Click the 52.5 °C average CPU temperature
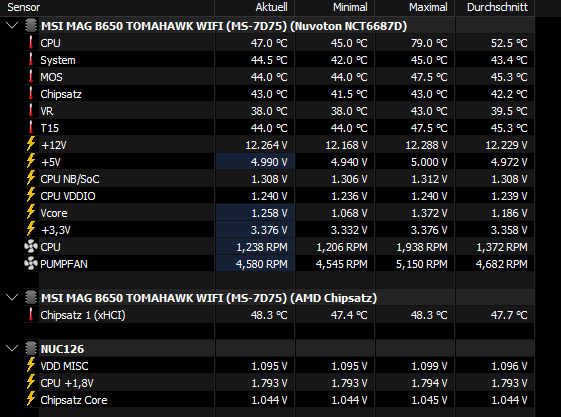Image resolution: width=561 pixels, height=417 pixels. click(x=509, y=43)
